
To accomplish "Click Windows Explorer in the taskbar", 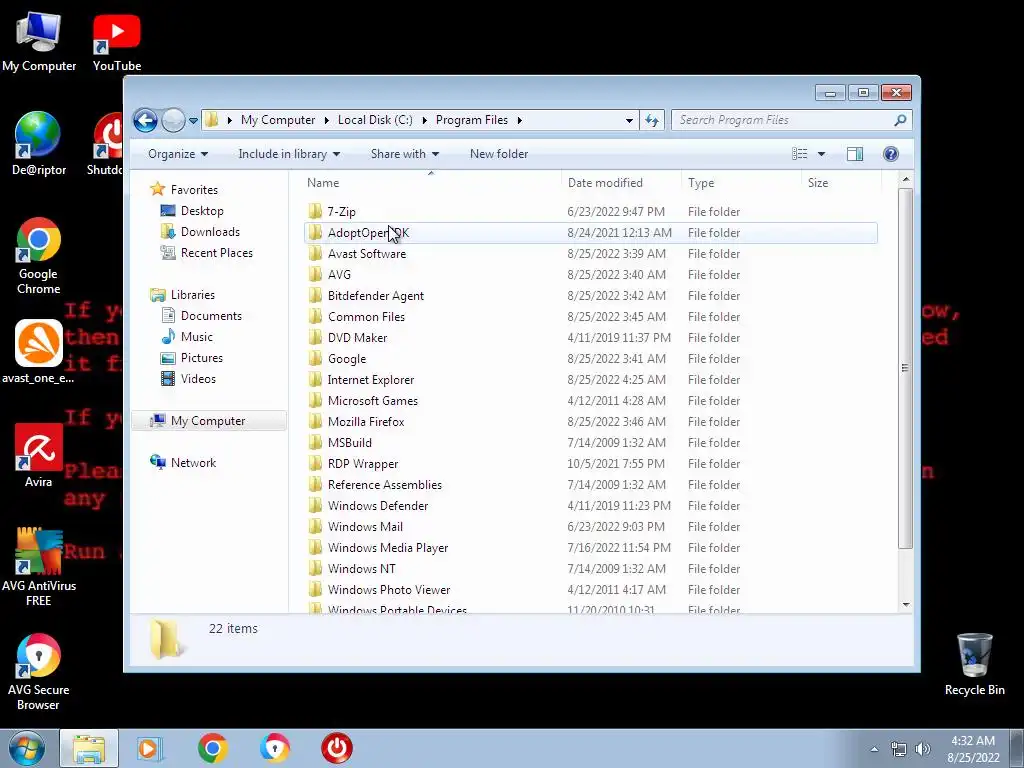I will click(89, 748).
